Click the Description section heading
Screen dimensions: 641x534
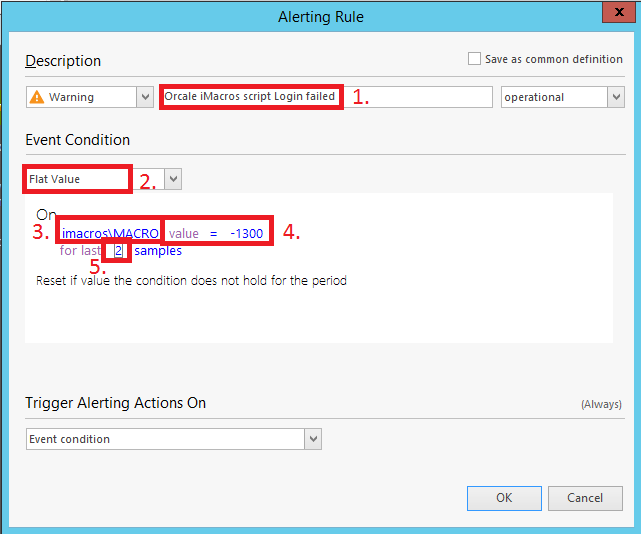[x=63, y=61]
